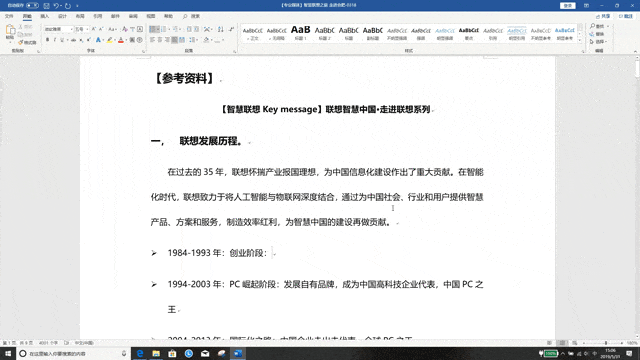Open the Borders dropdown arrow
The width and height of the screenshot is (640, 360).
click(223, 40)
